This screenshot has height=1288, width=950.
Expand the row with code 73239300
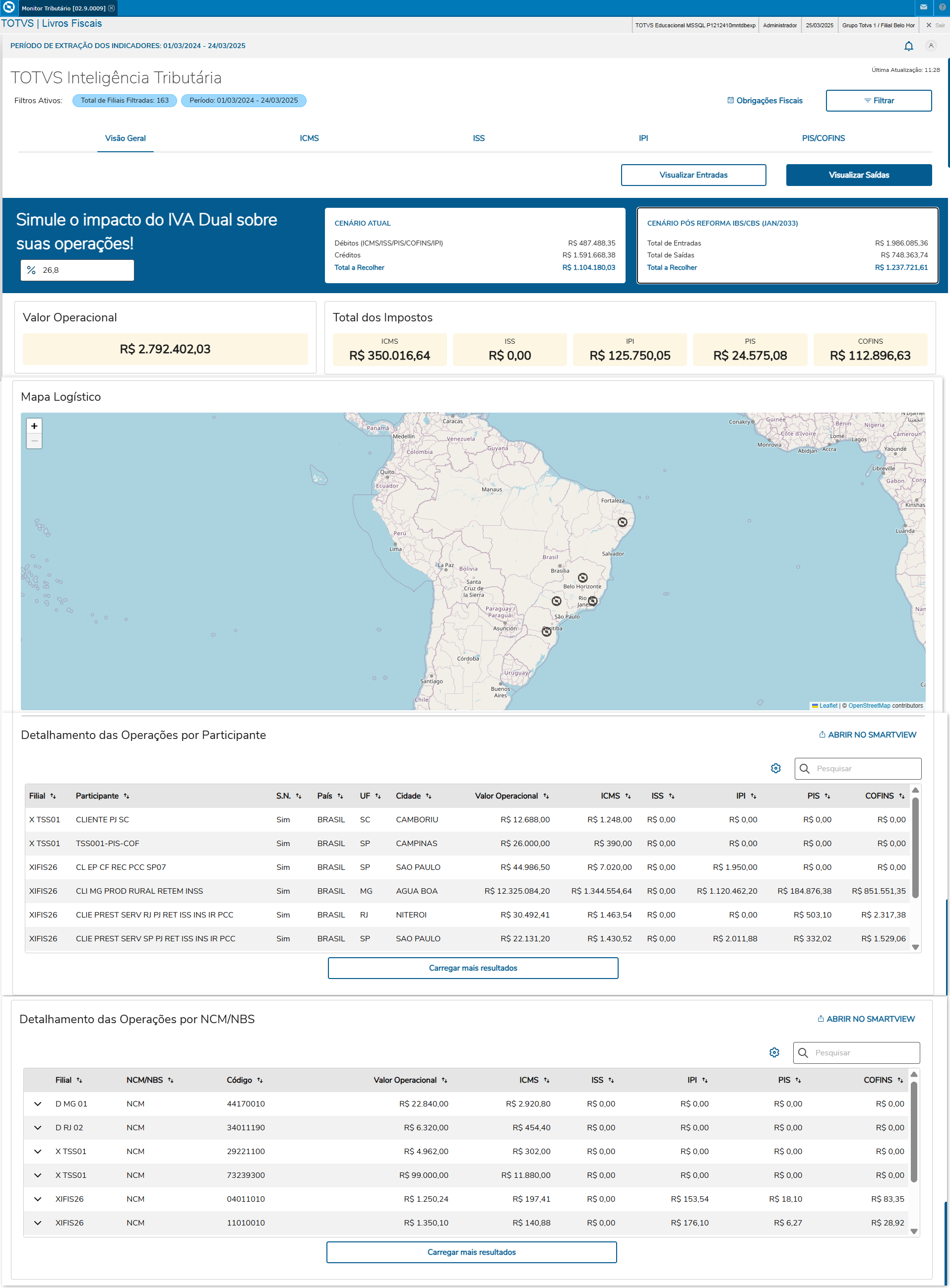point(38,1175)
